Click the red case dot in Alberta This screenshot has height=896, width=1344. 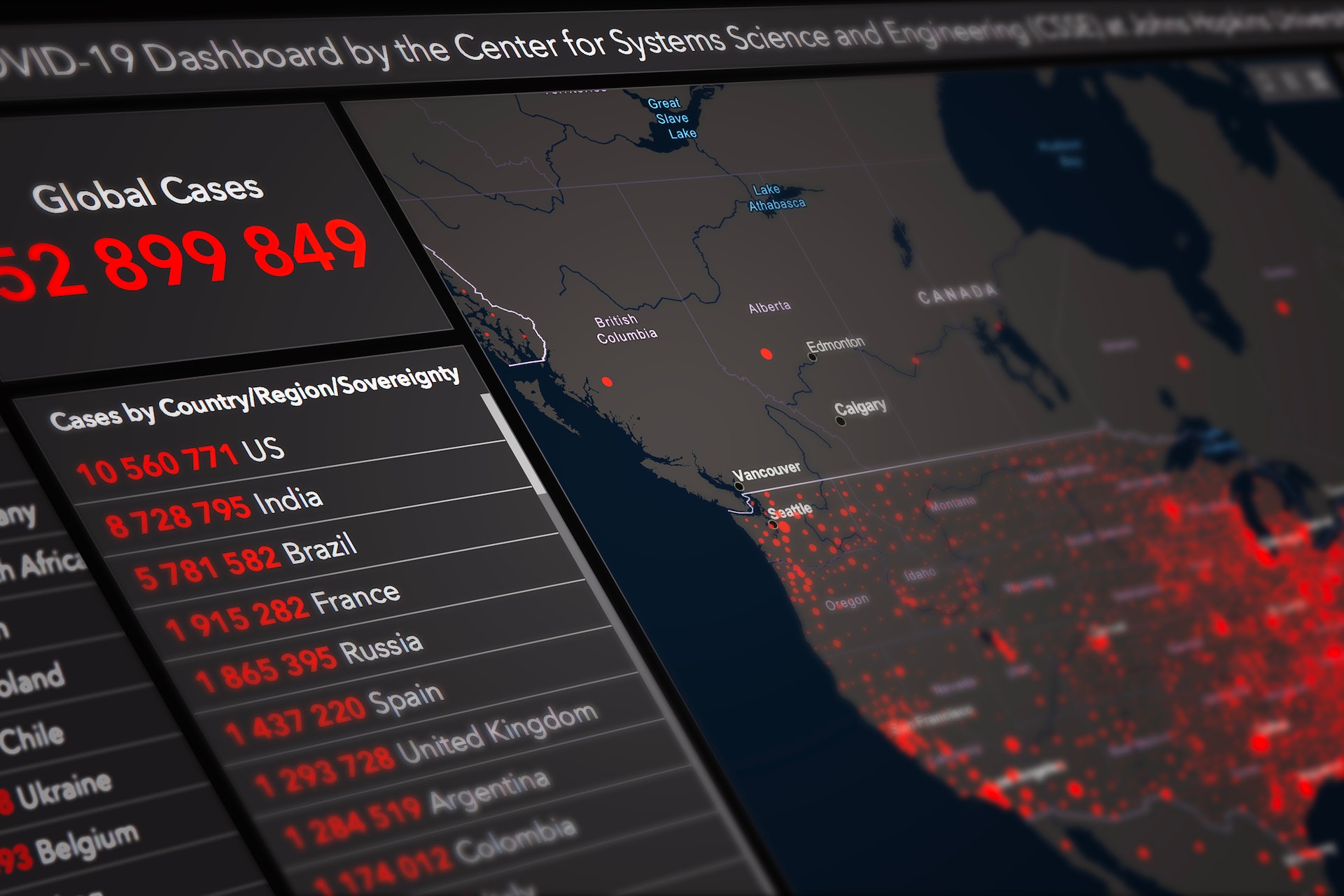pos(766,353)
